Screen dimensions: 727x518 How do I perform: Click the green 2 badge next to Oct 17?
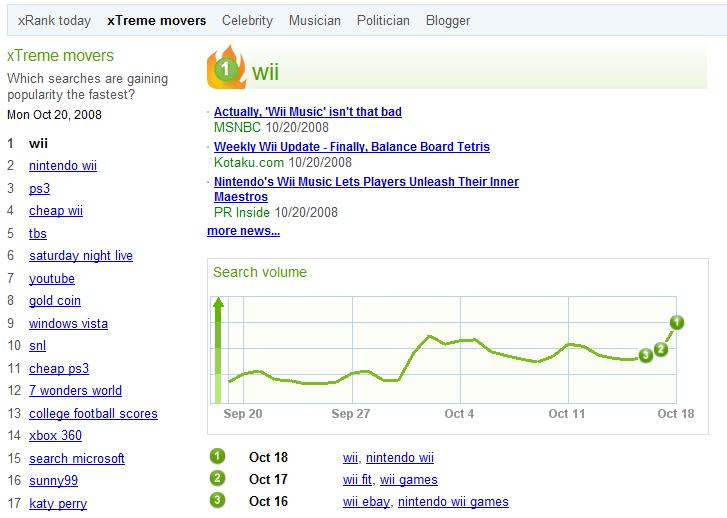(217, 479)
